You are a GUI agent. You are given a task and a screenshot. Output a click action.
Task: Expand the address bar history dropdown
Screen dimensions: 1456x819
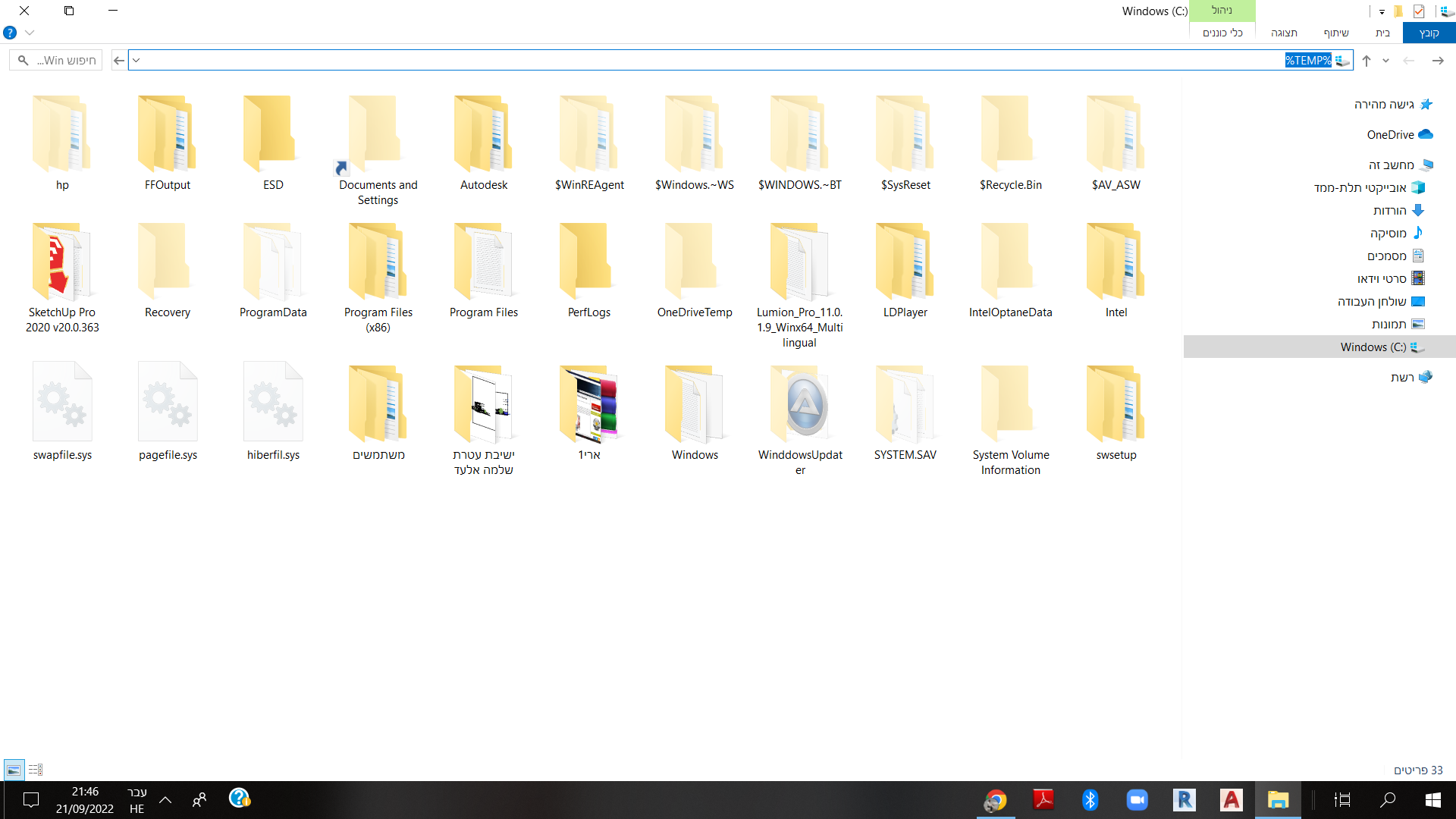pyautogui.click(x=136, y=61)
